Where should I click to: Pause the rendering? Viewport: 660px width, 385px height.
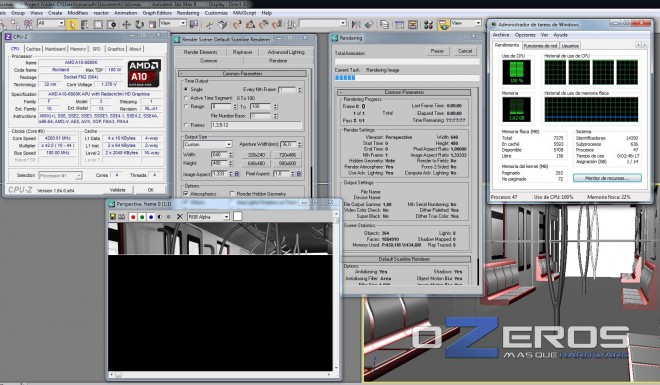437,51
